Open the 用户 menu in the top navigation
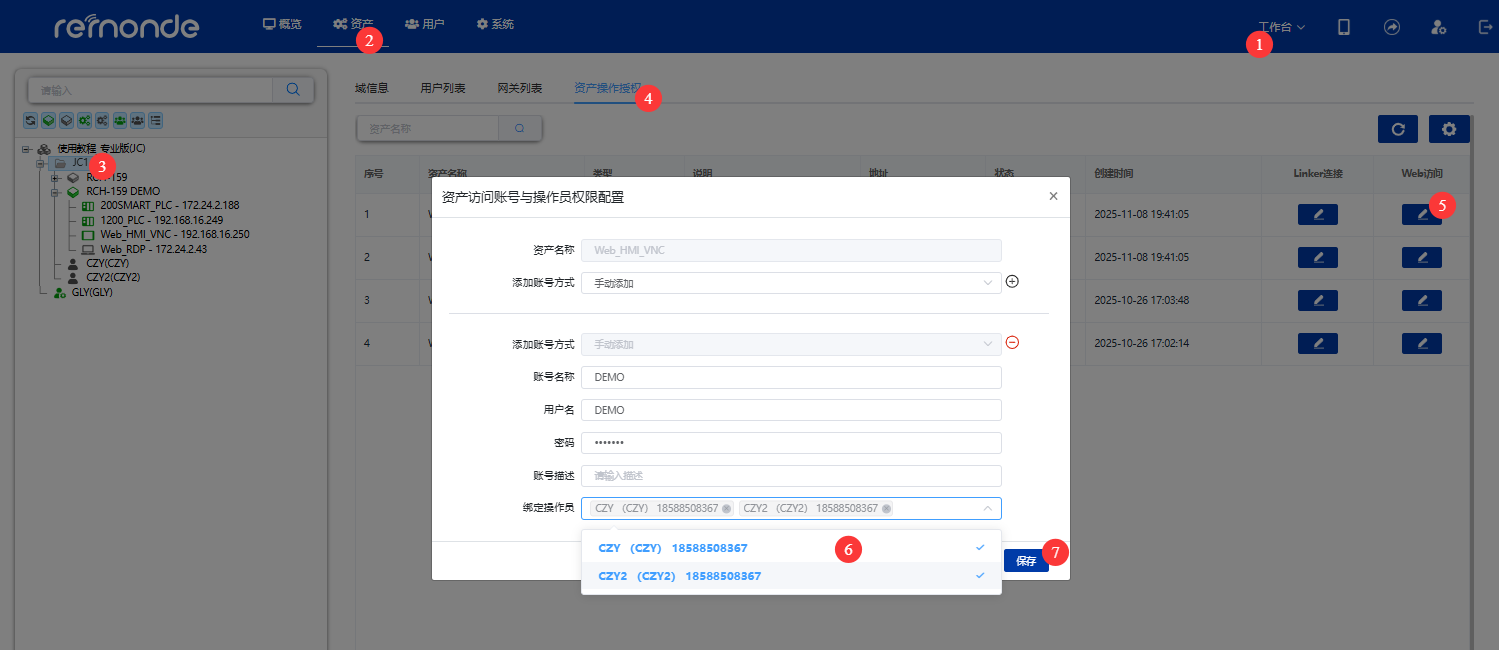 (x=425, y=26)
